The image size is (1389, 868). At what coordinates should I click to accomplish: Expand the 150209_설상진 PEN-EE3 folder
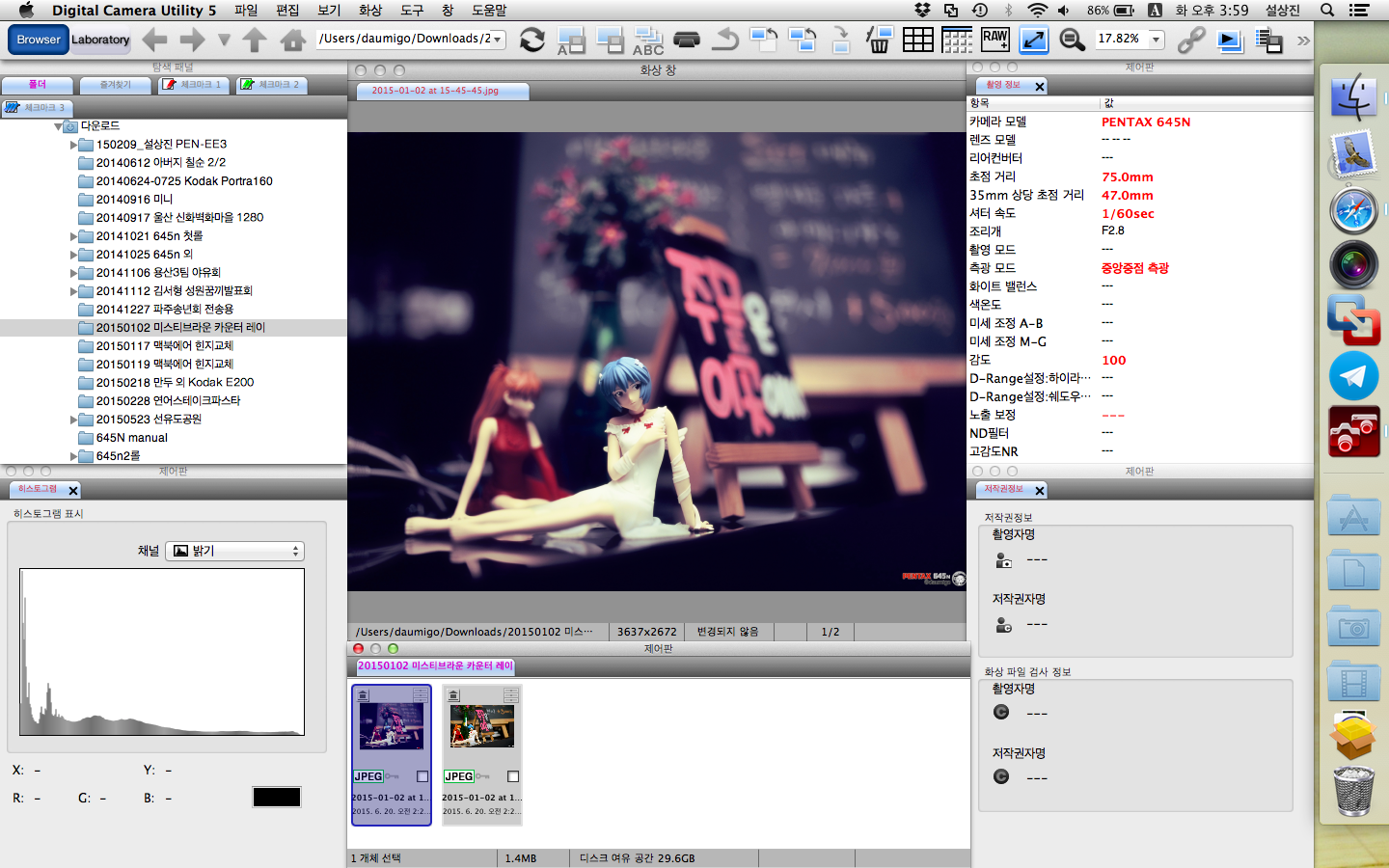[73, 145]
